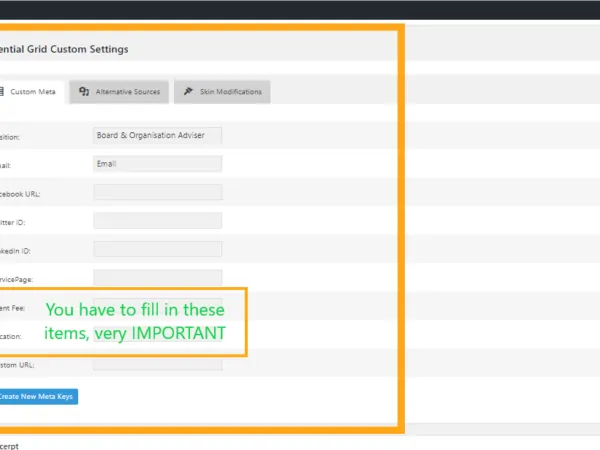Click the Custom URL label
Screen dimensions: 600x450
click(17, 365)
